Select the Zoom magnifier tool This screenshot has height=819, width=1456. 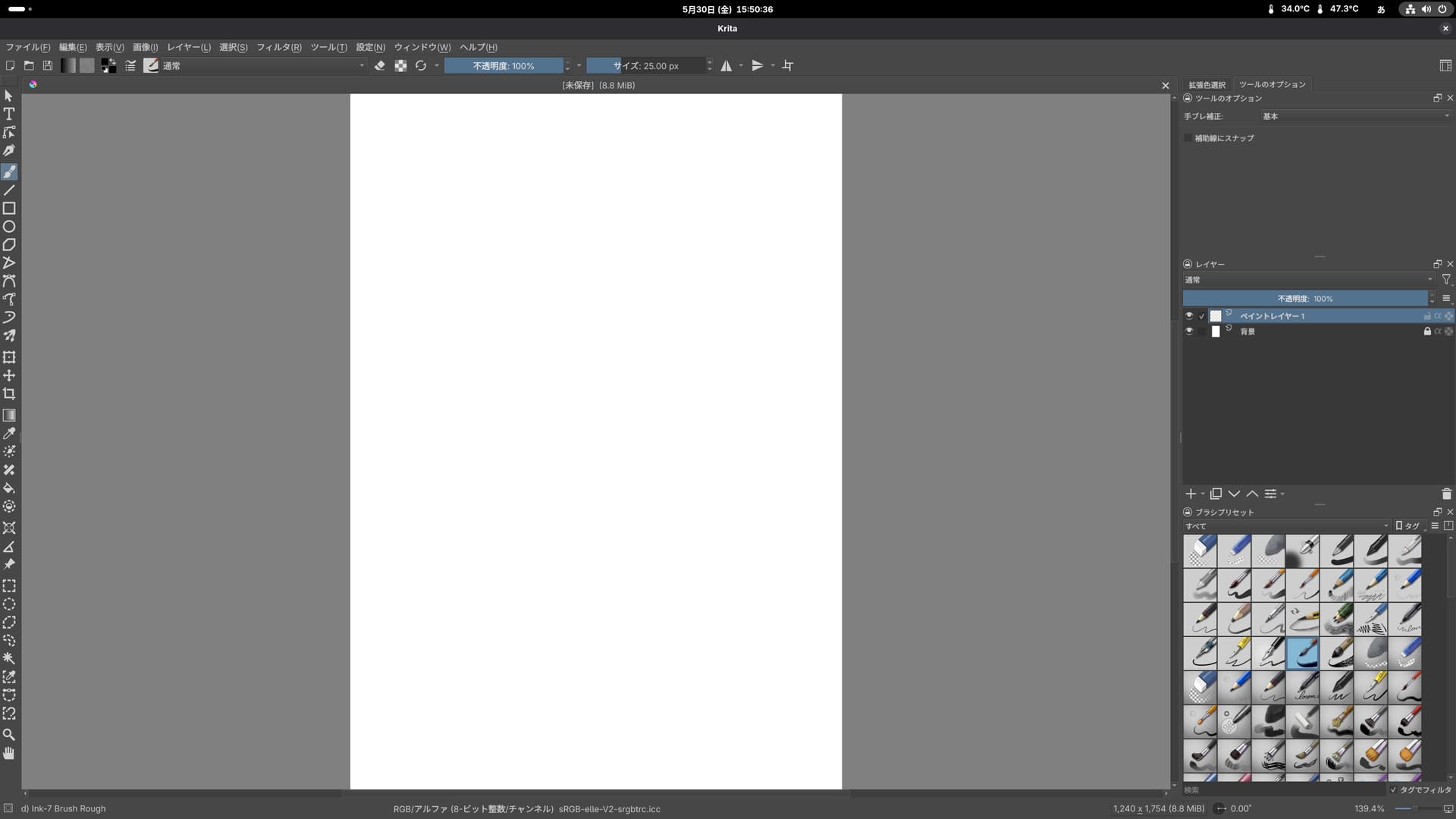click(x=9, y=734)
